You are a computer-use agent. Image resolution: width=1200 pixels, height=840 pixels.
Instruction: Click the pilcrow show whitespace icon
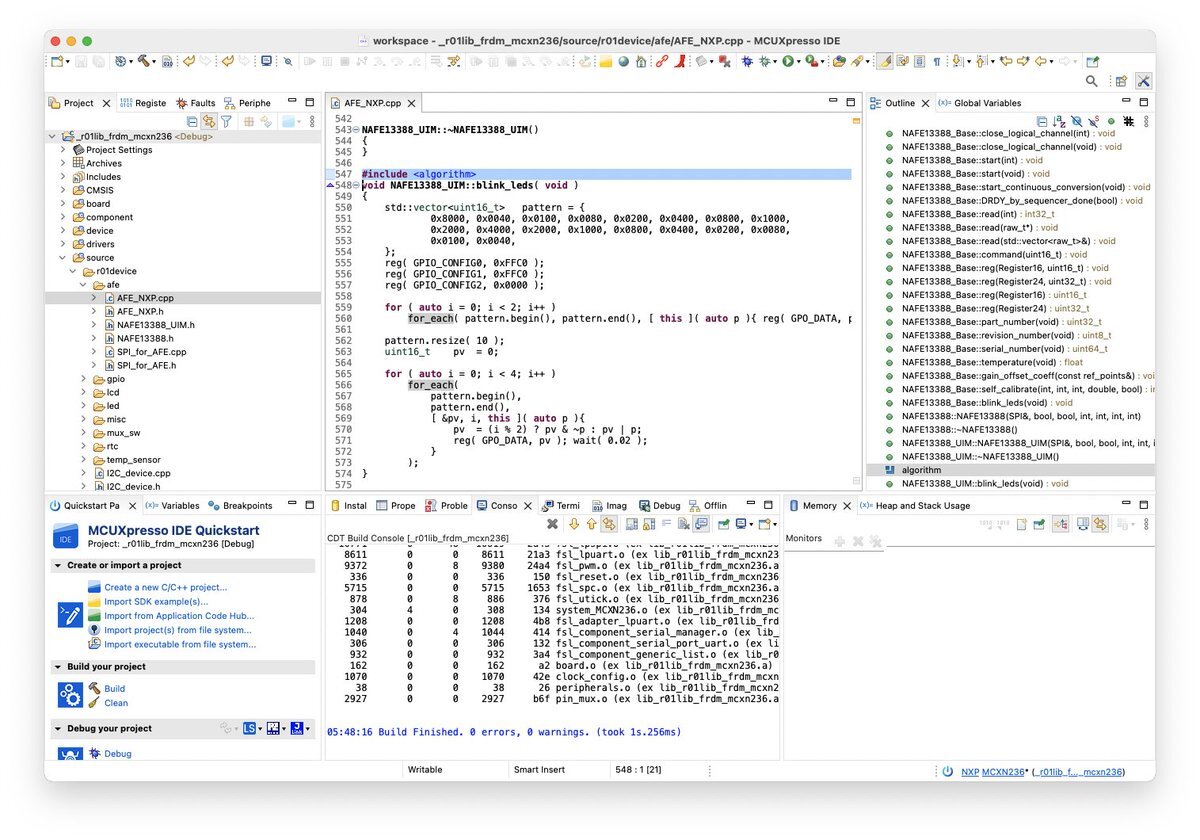click(x=937, y=61)
